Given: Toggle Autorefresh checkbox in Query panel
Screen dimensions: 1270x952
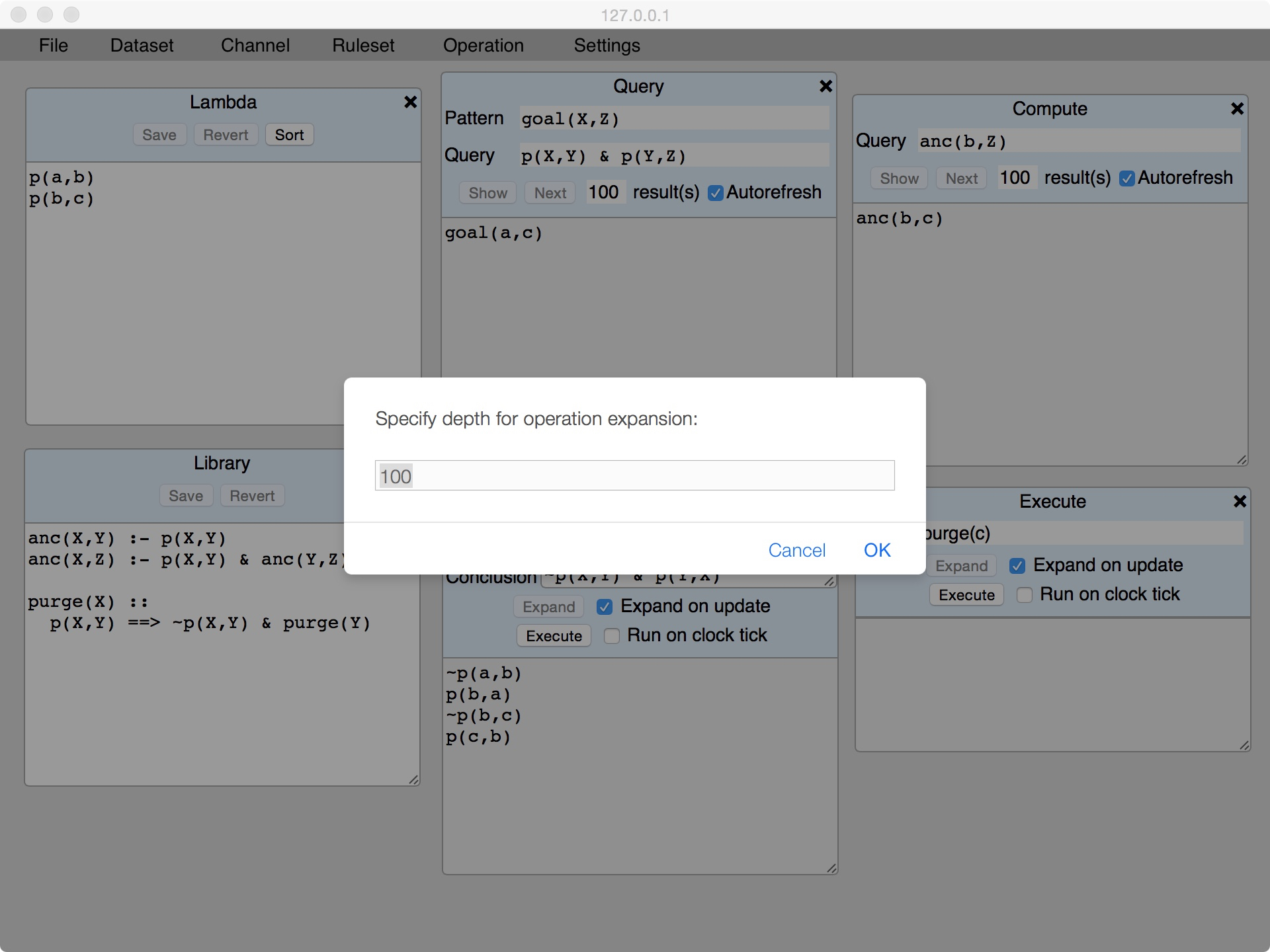Looking at the screenshot, I should (715, 193).
